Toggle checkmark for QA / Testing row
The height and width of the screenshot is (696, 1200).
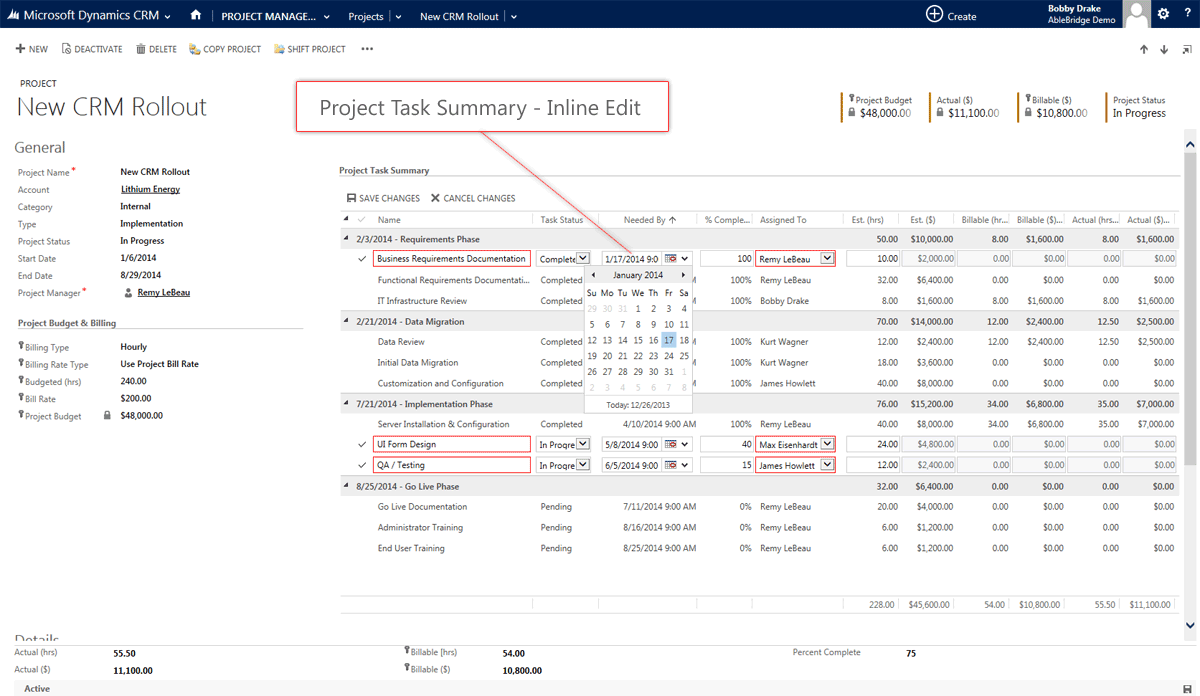pos(362,465)
